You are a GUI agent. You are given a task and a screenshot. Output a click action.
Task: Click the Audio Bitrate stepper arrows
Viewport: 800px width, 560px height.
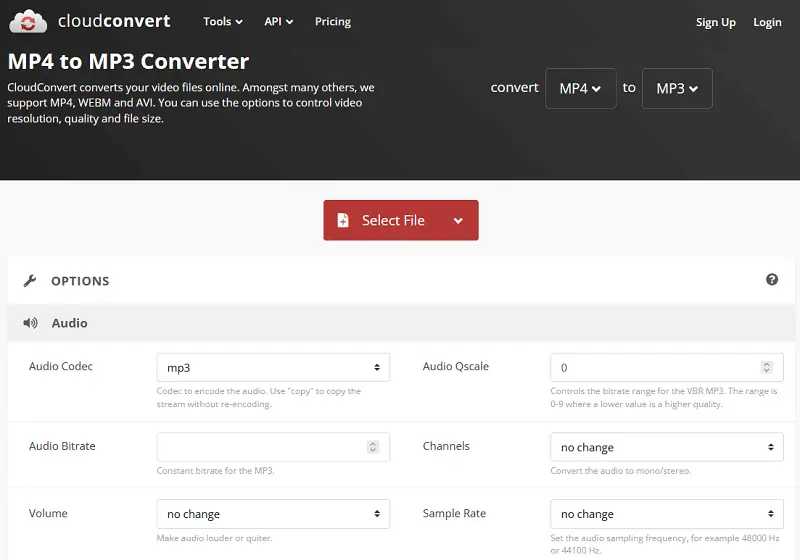click(372, 447)
